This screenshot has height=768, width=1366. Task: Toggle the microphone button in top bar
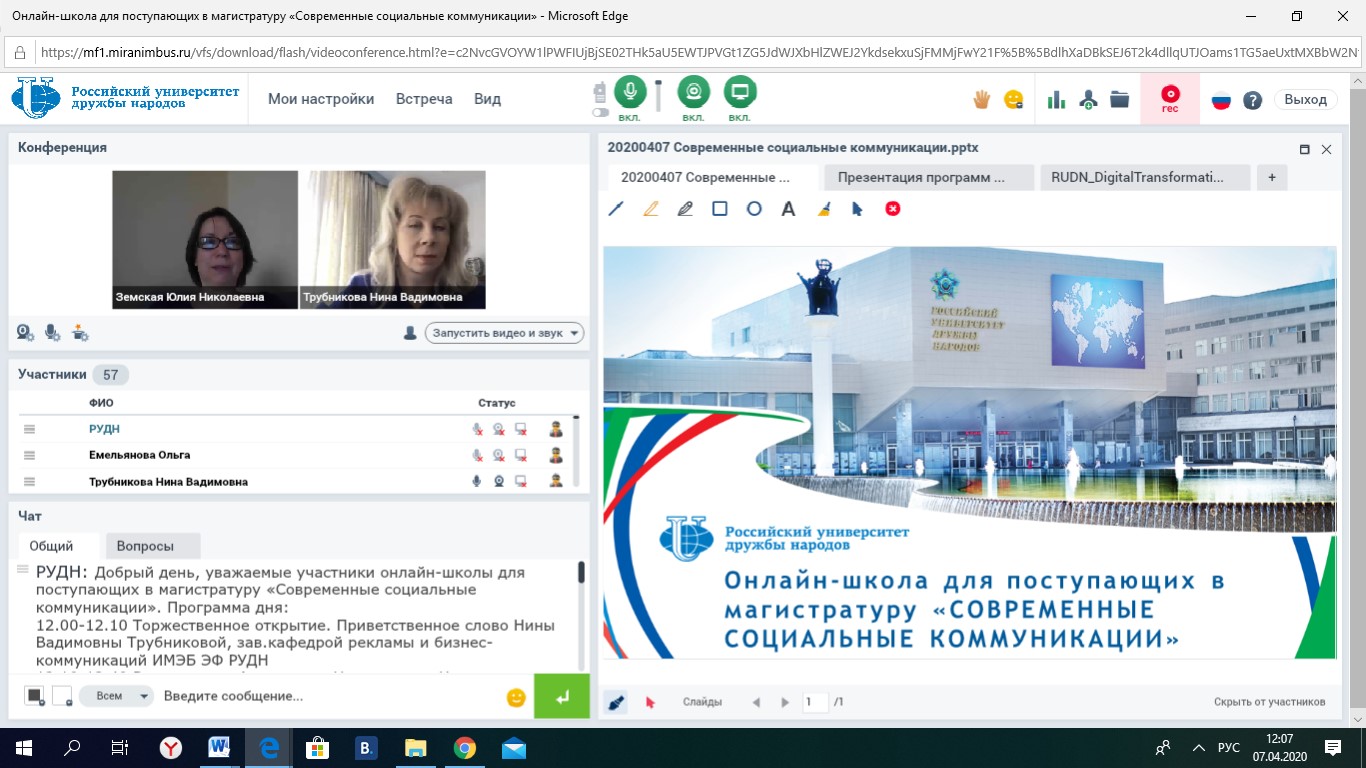(630, 92)
